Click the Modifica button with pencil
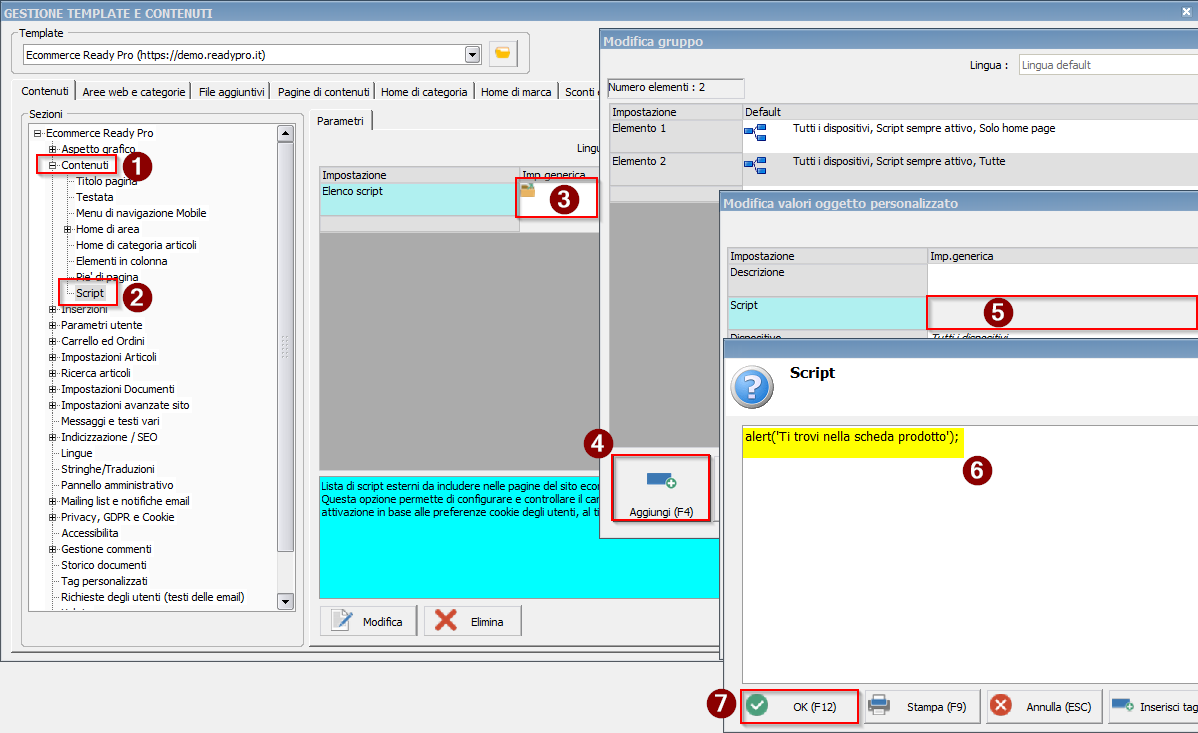This screenshot has width=1198, height=733. tap(369, 621)
